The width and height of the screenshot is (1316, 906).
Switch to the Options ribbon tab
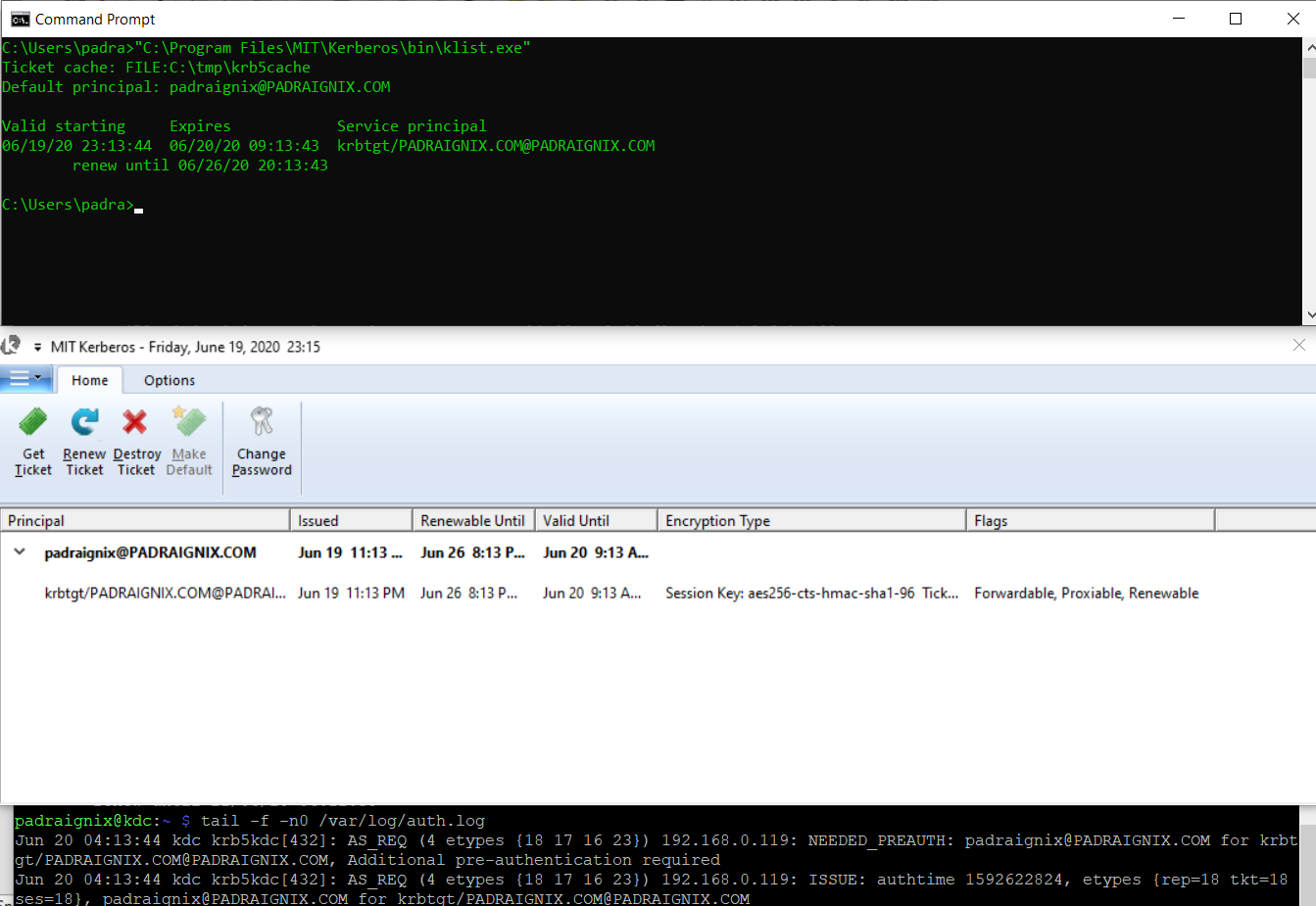click(170, 380)
